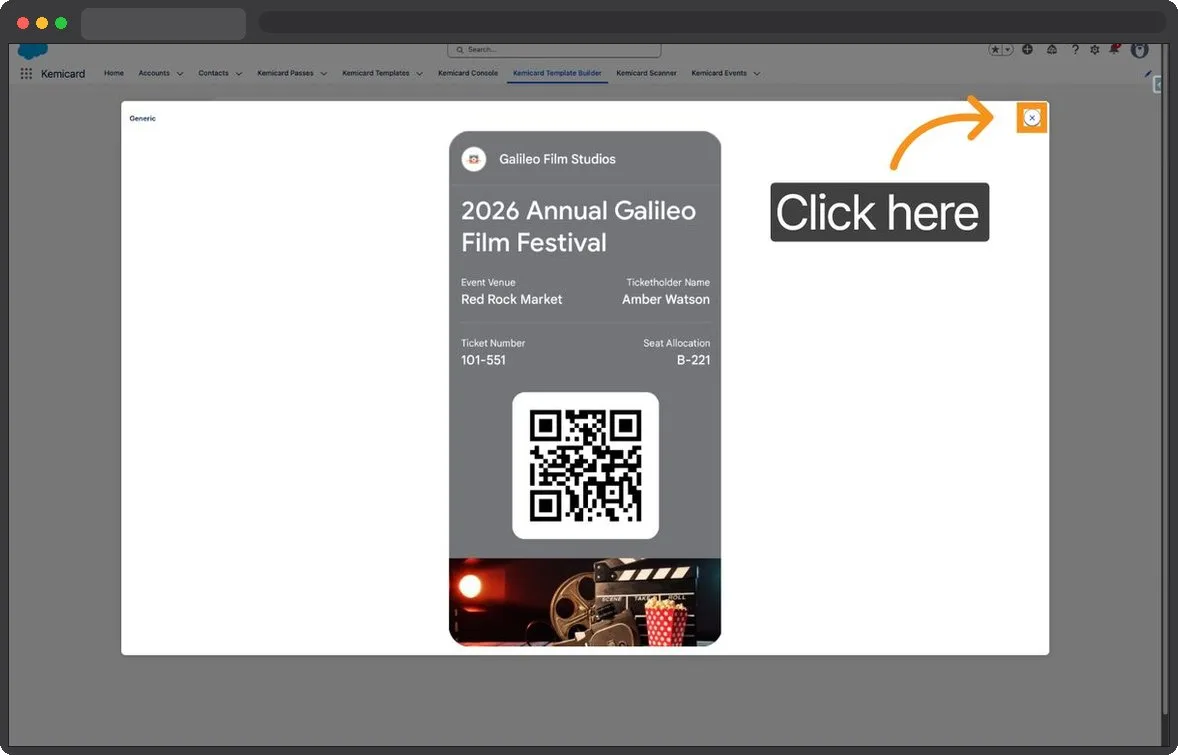The height and width of the screenshot is (755, 1178).
Task: Open user profile avatar menu
Action: click(1140, 50)
